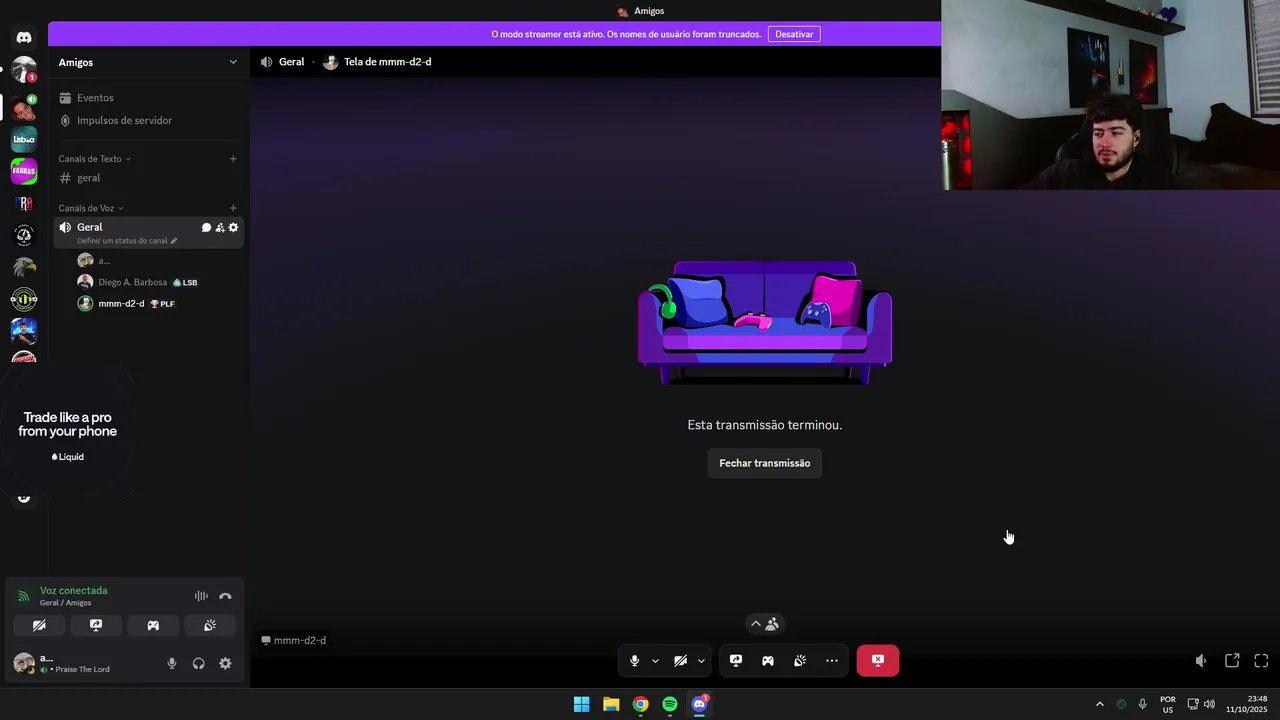Toggle camera in call control bar

[x=680, y=661]
